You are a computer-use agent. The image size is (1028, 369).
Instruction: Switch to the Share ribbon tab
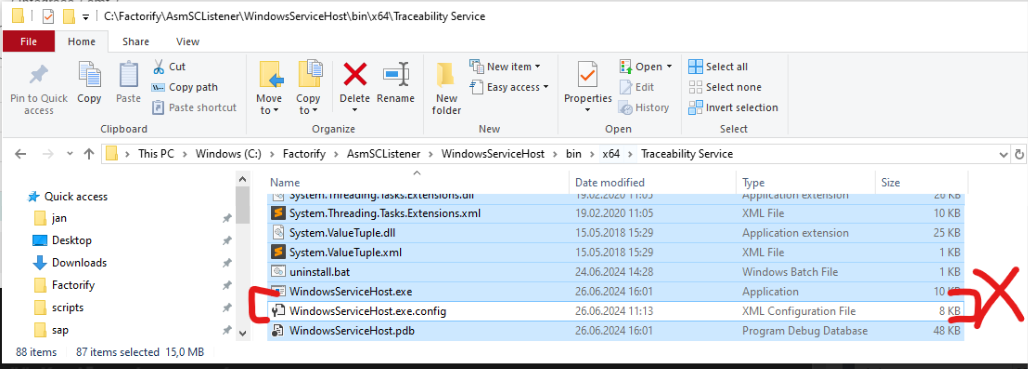[136, 41]
